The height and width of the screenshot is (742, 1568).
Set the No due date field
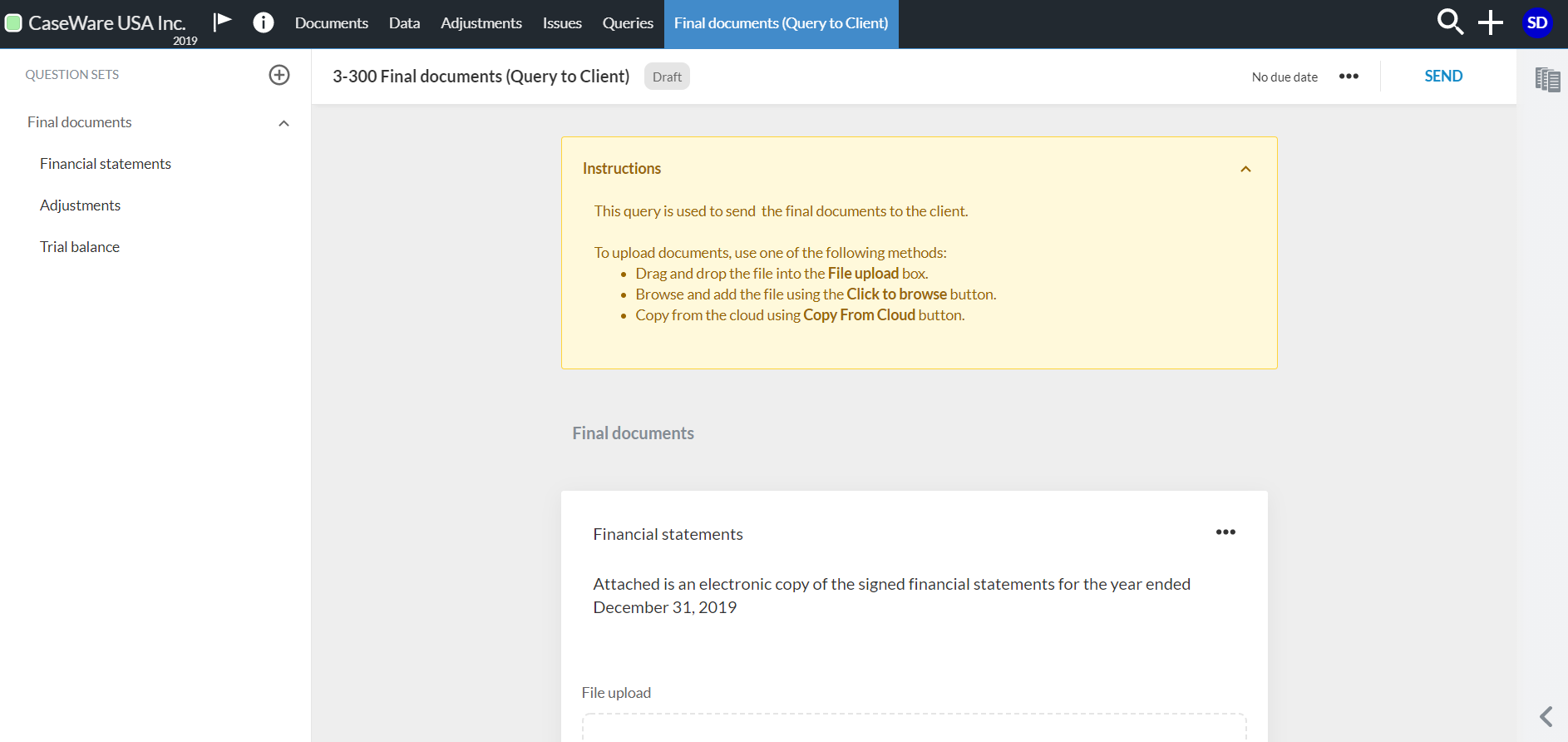[x=1284, y=77]
